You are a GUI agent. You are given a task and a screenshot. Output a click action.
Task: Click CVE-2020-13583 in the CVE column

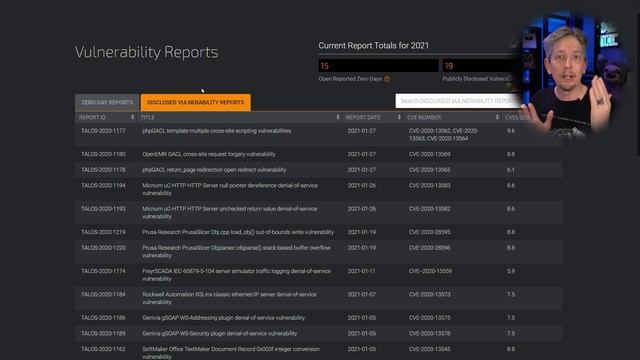pyautogui.click(x=429, y=185)
